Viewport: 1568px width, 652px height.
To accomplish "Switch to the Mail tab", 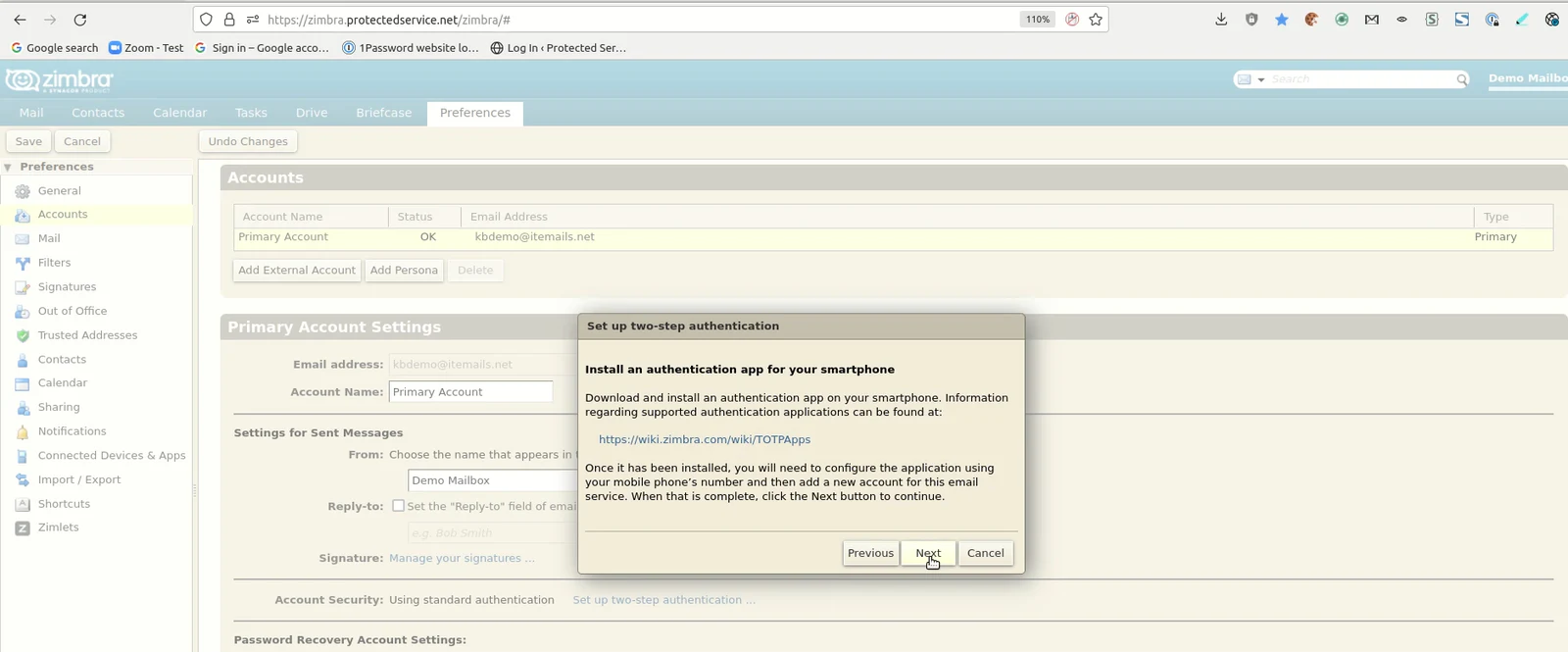I will click(x=31, y=113).
